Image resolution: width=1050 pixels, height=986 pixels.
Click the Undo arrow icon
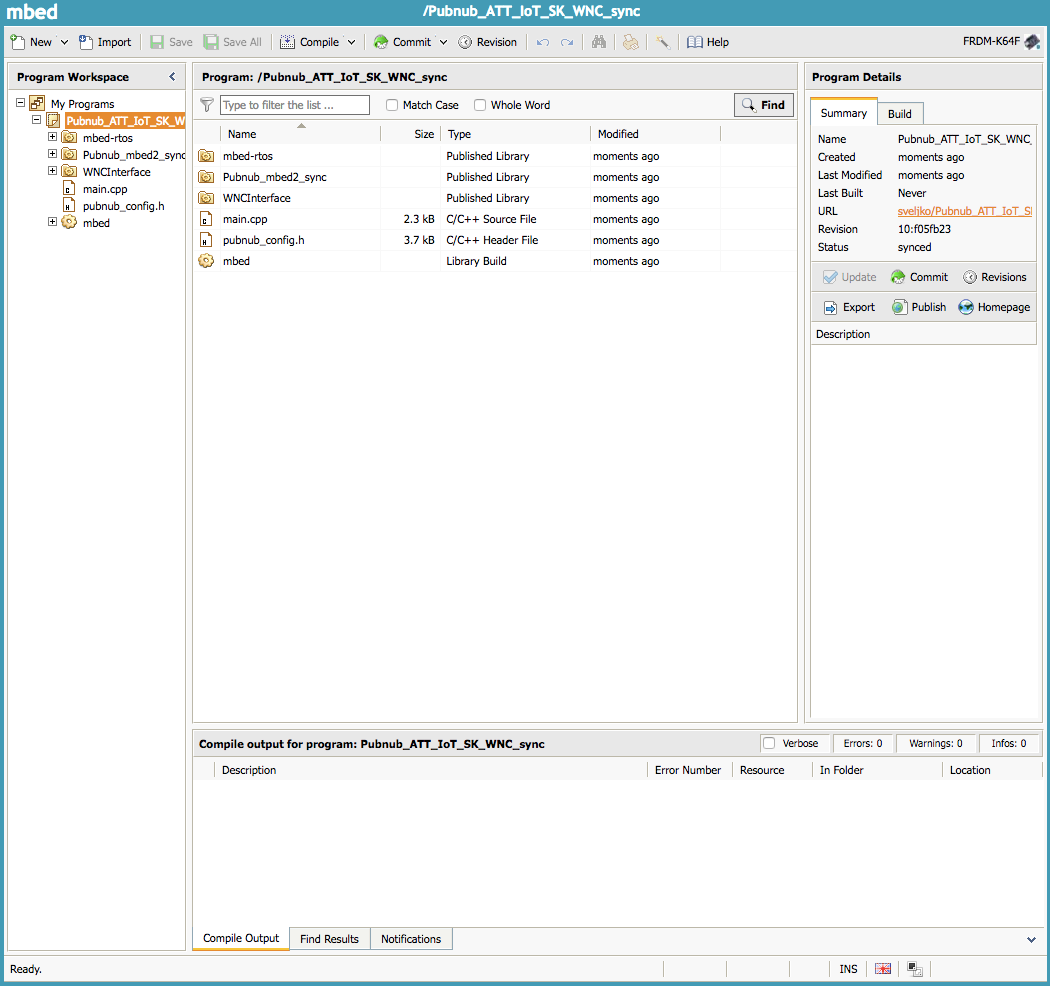[x=543, y=42]
